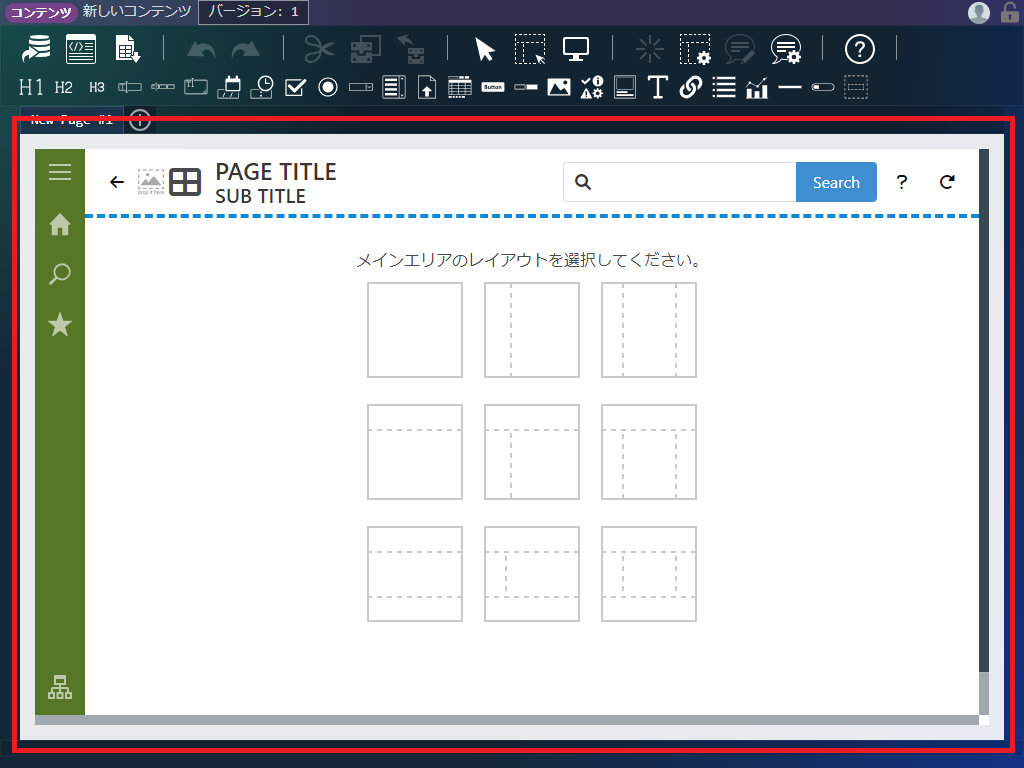Add a clock time picker element
Image resolution: width=1024 pixels, height=768 pixels.
262,87
